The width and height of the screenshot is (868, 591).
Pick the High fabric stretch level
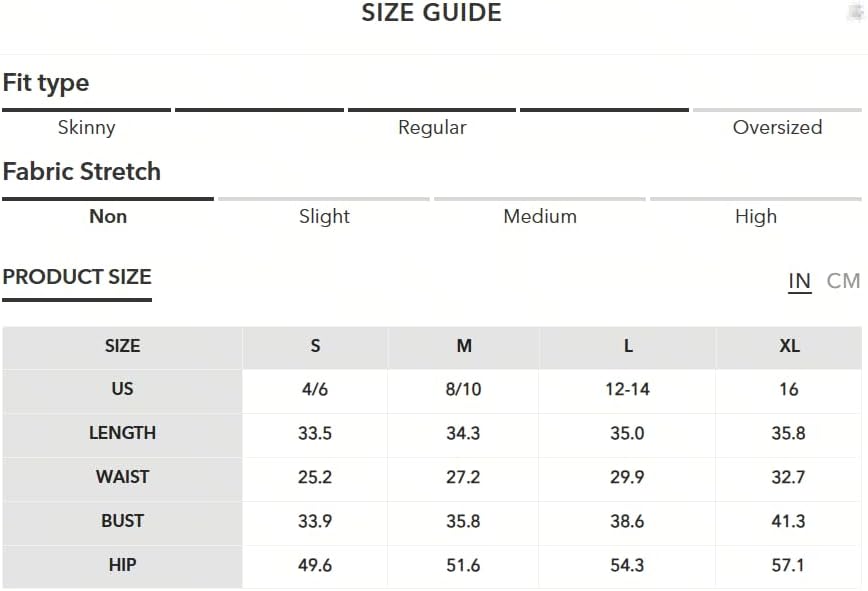click(755, 216)
